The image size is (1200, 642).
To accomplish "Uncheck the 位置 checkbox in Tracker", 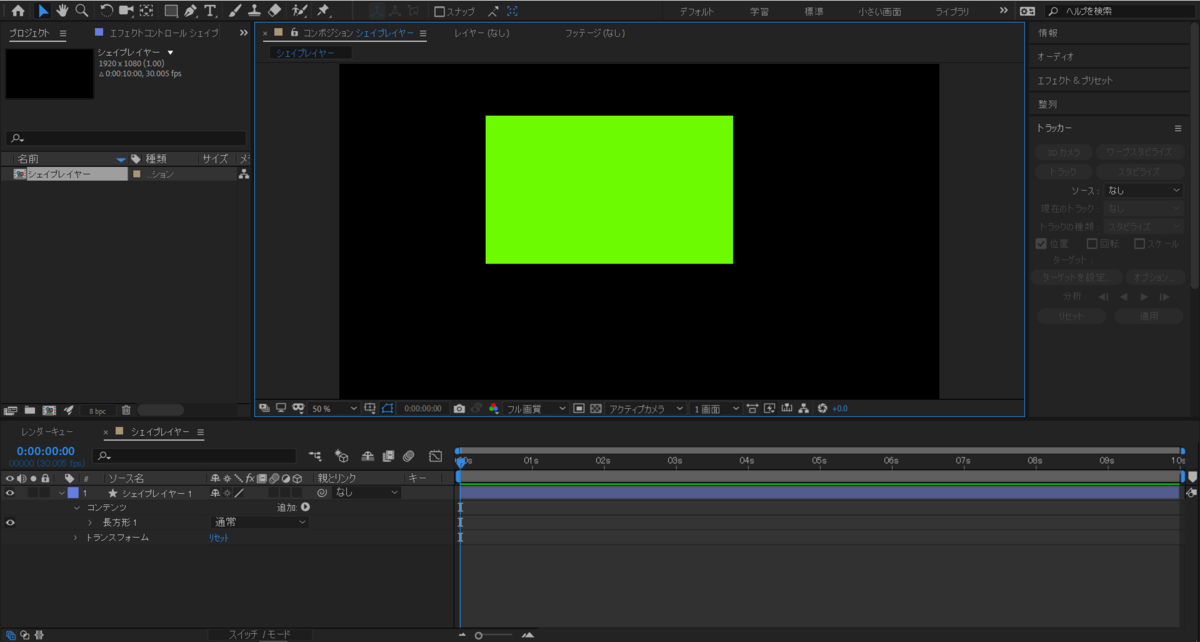I will tap(1042, 243).
